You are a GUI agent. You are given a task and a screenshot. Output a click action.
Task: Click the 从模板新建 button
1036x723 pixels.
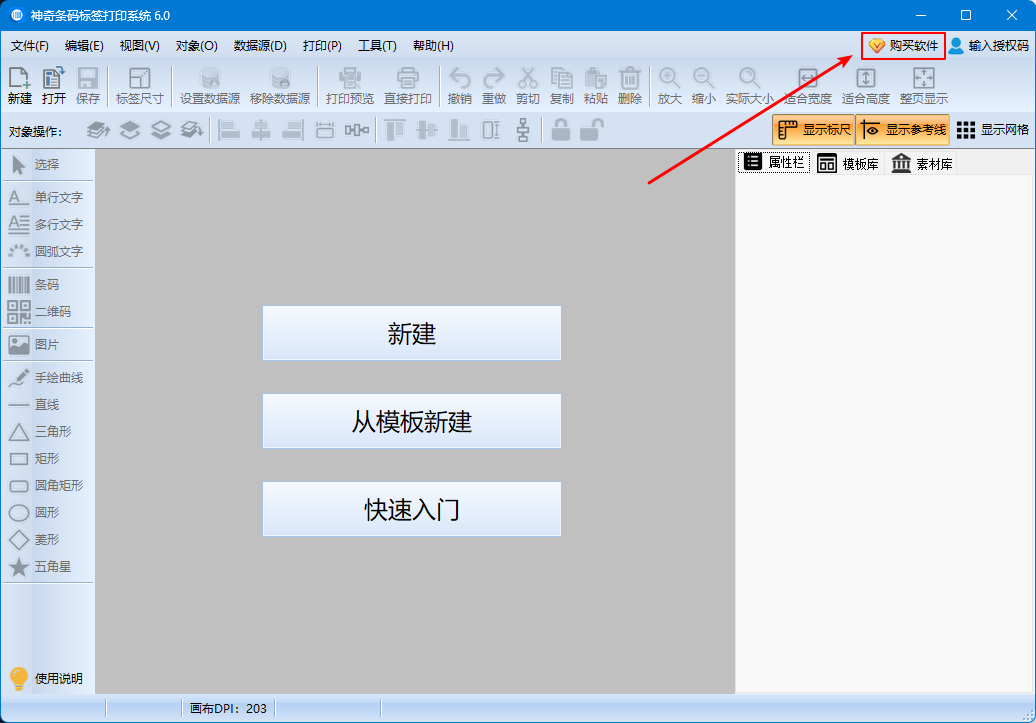pos(412,421)
